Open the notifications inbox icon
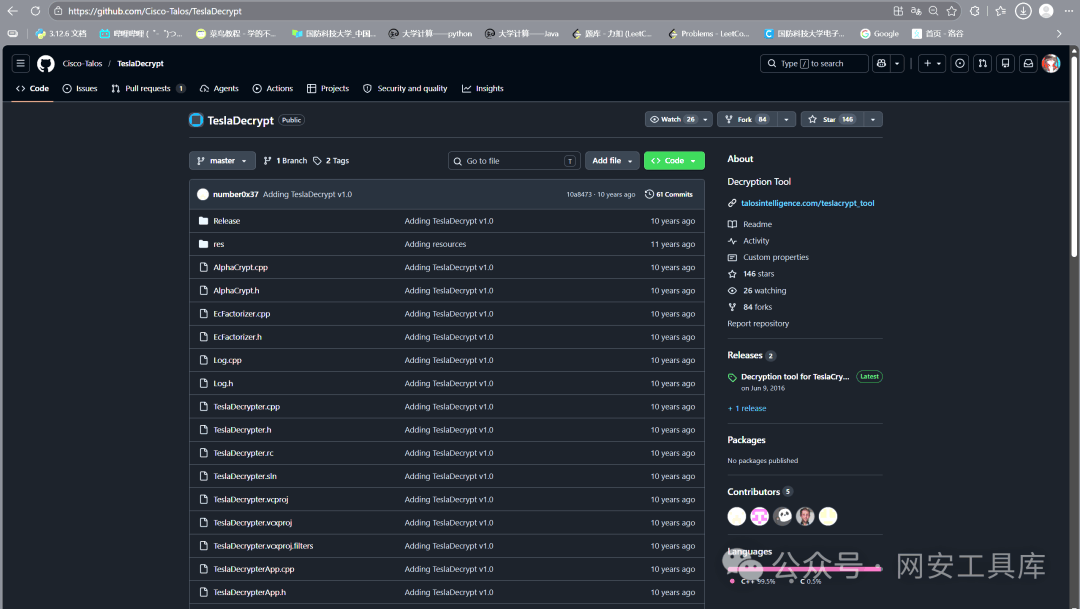 pyautogui.click(x=1028, y=63)
